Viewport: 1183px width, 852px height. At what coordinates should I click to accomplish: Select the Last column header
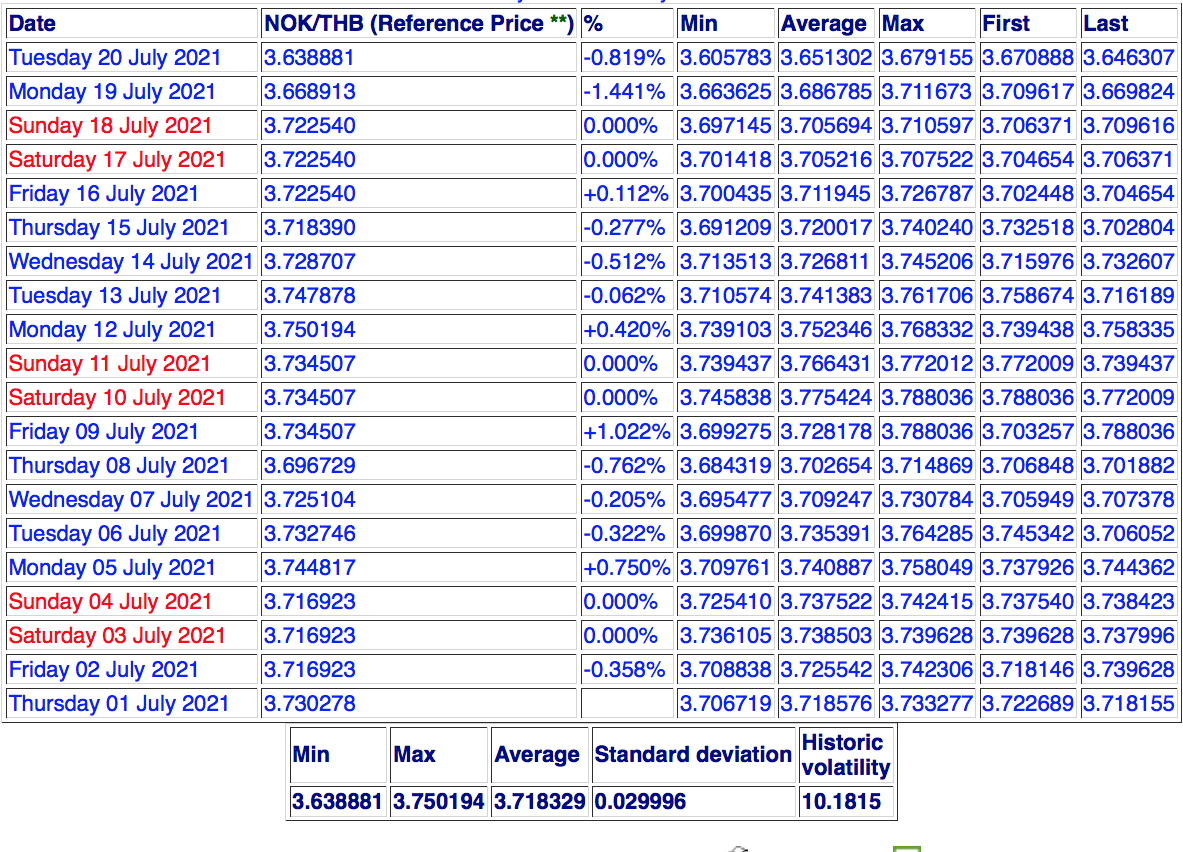click(1105, 24)
